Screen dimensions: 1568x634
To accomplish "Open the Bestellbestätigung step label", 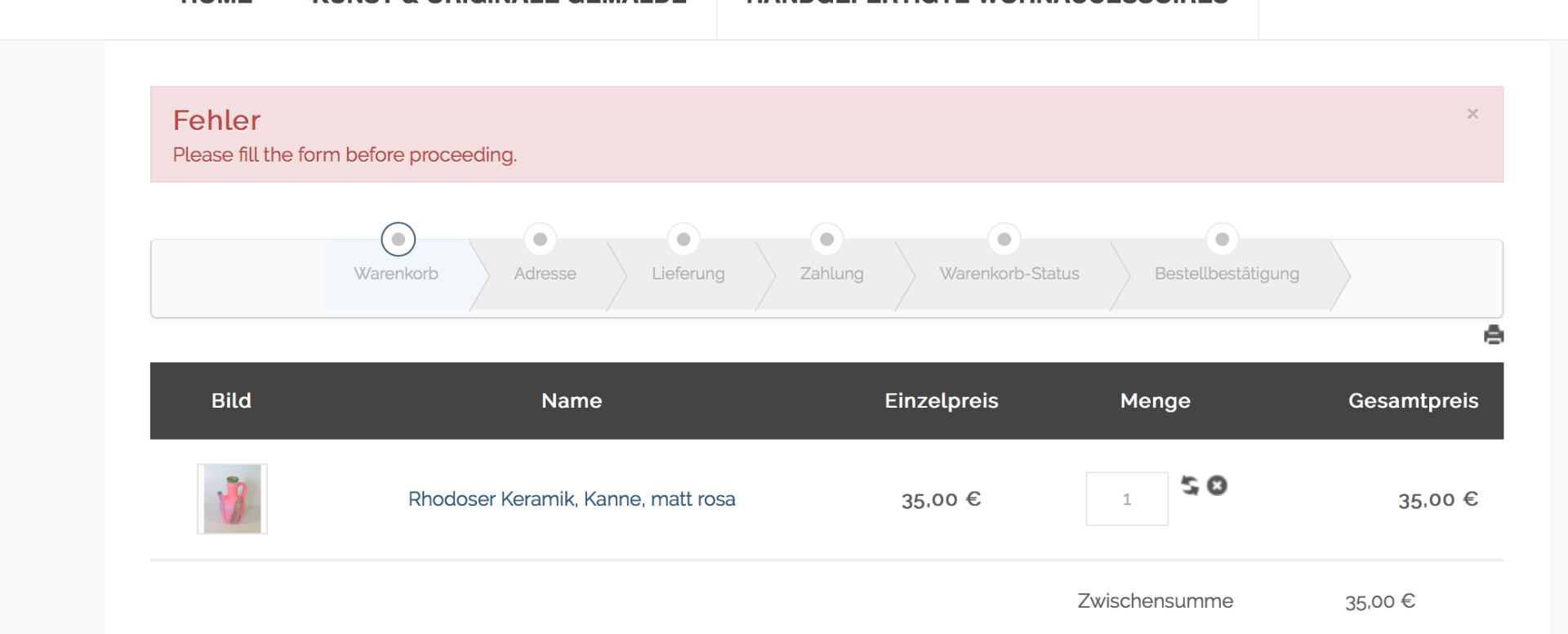I will coord(1226,274).
